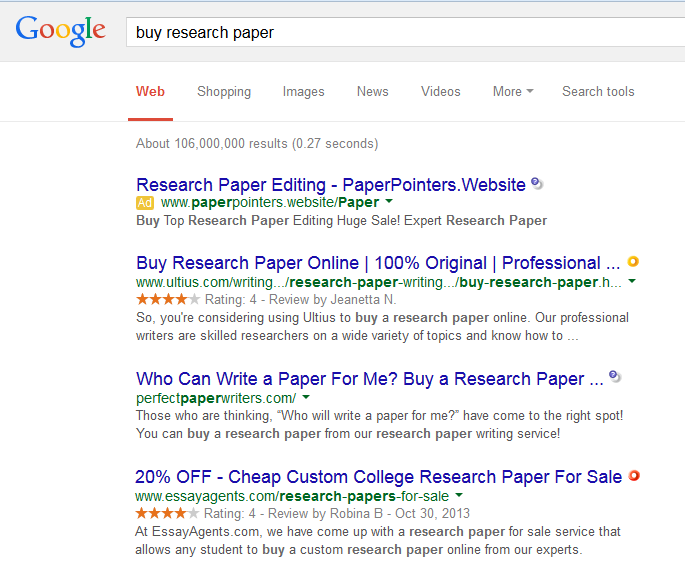The height and width of the screenshot is (571, 685).
Task: Expand dropdown arrow next to essayagents.com URL
Action: pyautogui.click(x=459, y=495)
